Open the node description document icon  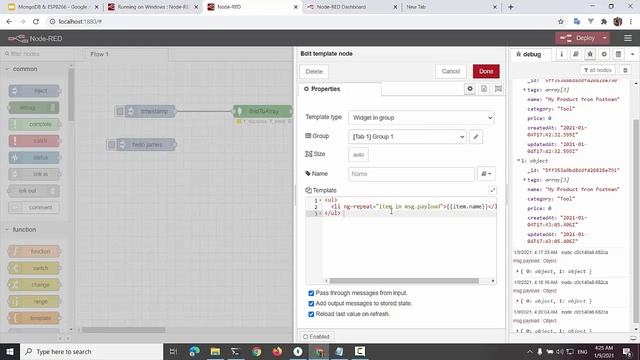(484, 89)
